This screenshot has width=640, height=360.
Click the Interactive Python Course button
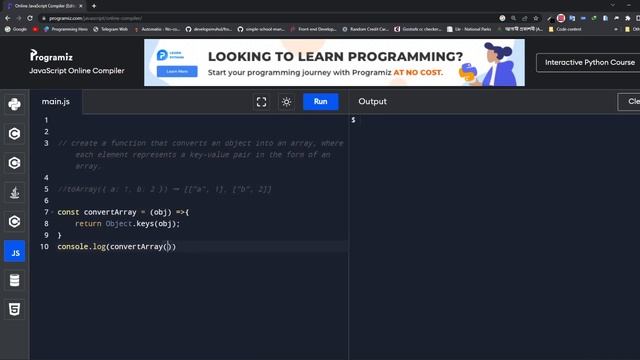tap(590, 62)
